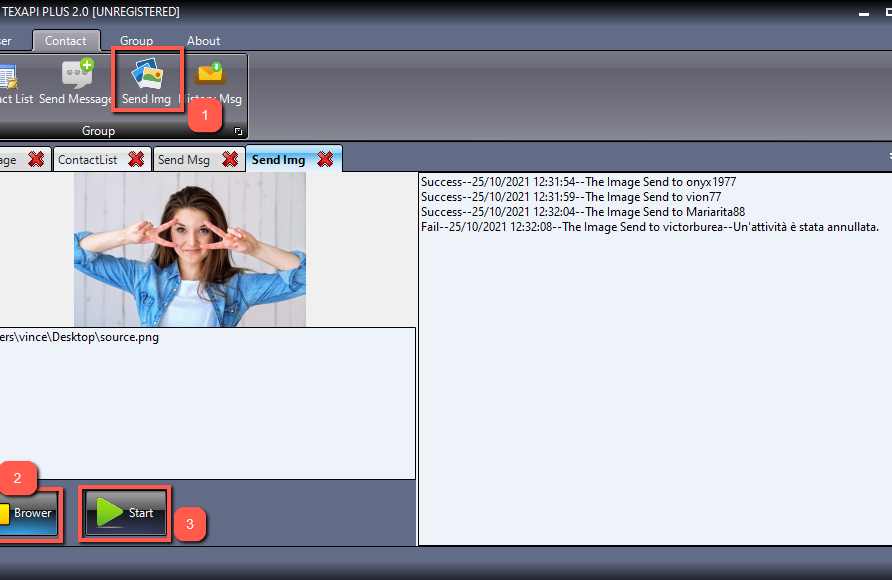Open the Send Img ribbon tool

pos(147,80)
